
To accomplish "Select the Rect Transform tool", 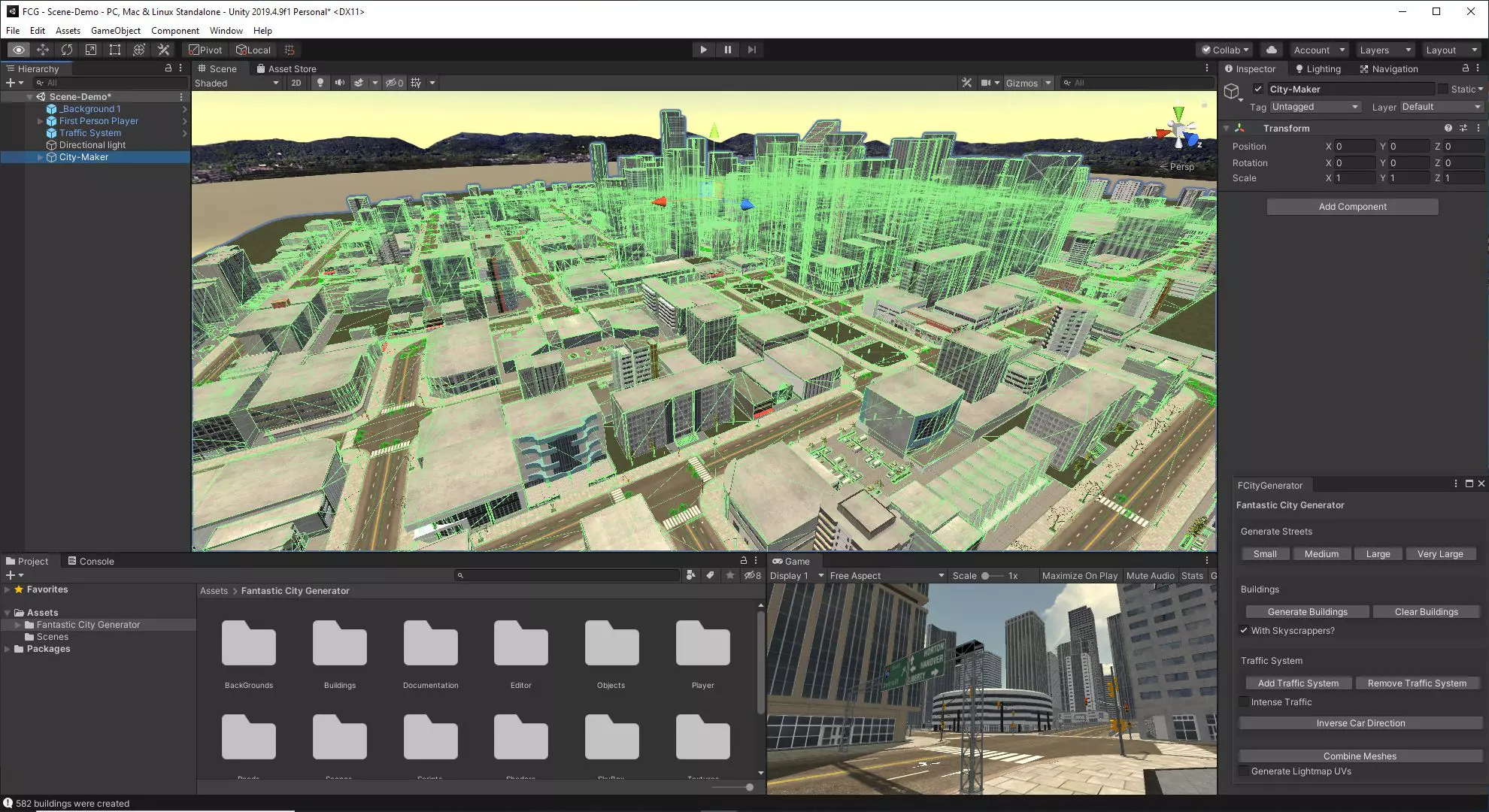I will click(115, 50).
